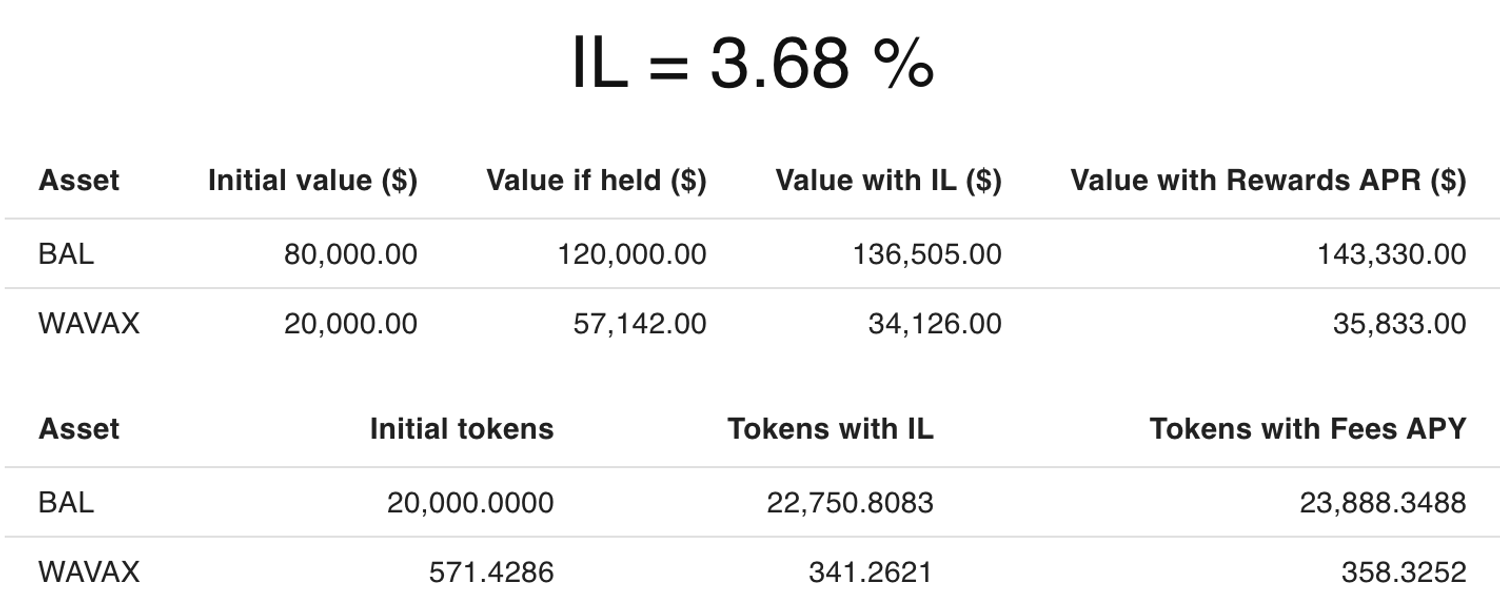Select the 35,833.00 WAVAX rewards value

pos(1399,324)
